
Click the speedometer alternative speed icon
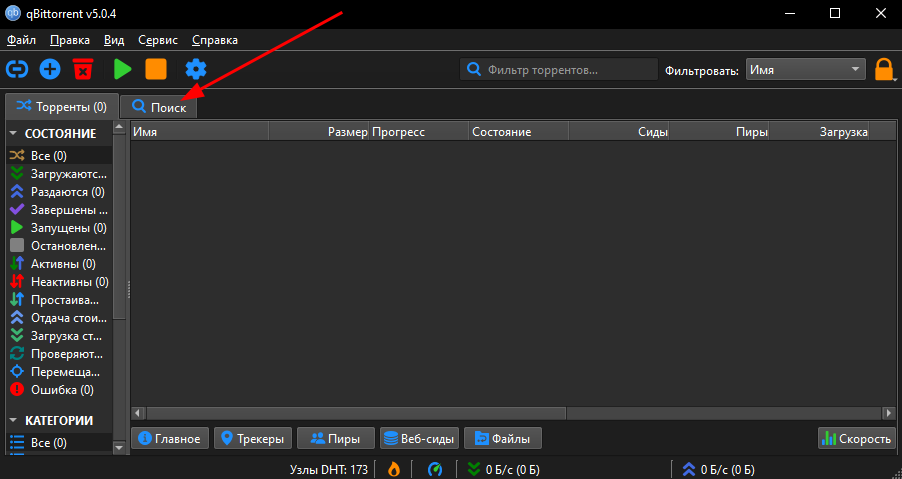click(435, 469)
